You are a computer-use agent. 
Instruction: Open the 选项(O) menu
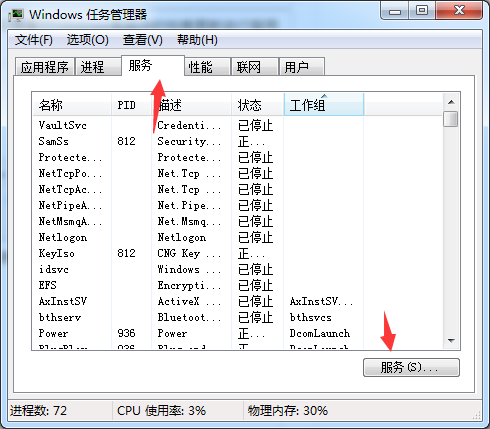pyautogui.click(x=88, y=40)
